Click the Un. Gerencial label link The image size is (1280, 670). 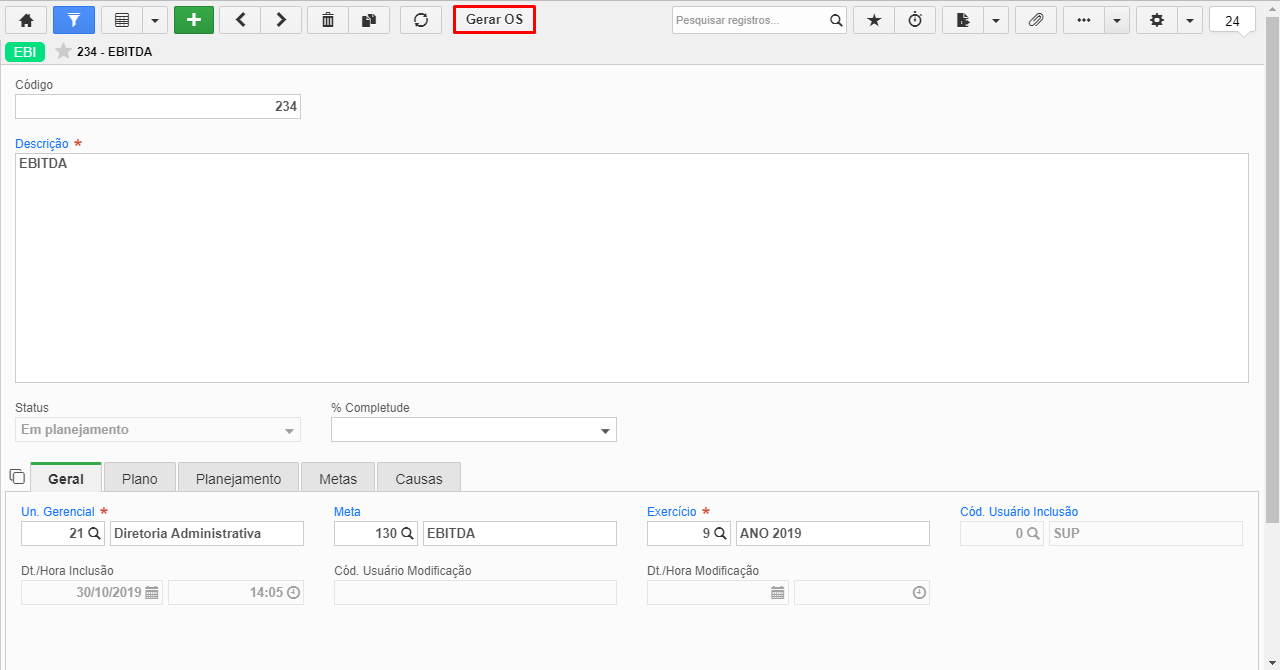58,512
